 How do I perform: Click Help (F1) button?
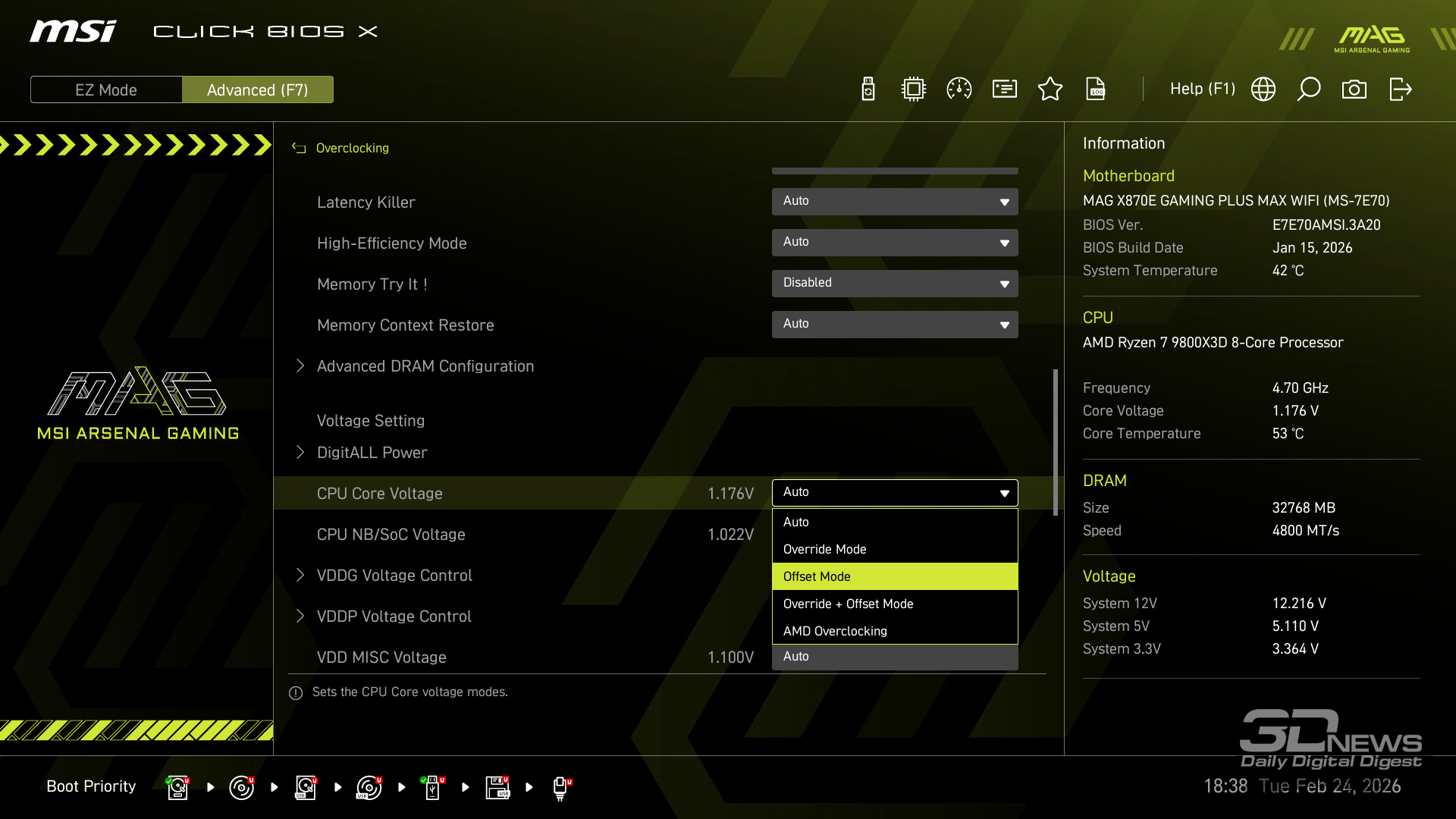pyautogui.click(x=1202, y=89)
